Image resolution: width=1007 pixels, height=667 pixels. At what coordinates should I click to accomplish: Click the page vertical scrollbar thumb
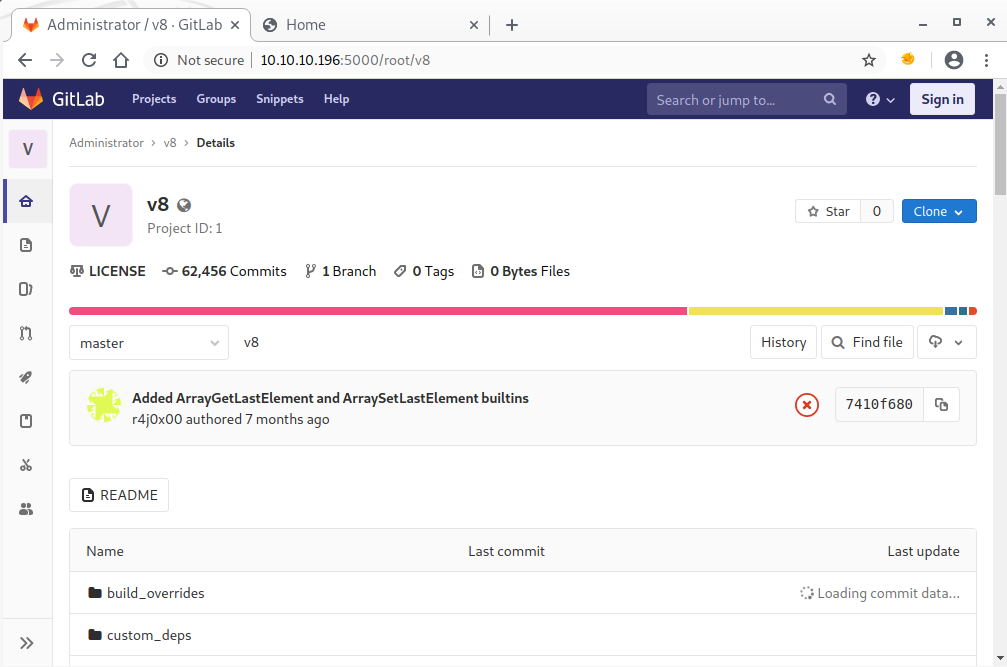[x=1000, y=144]
